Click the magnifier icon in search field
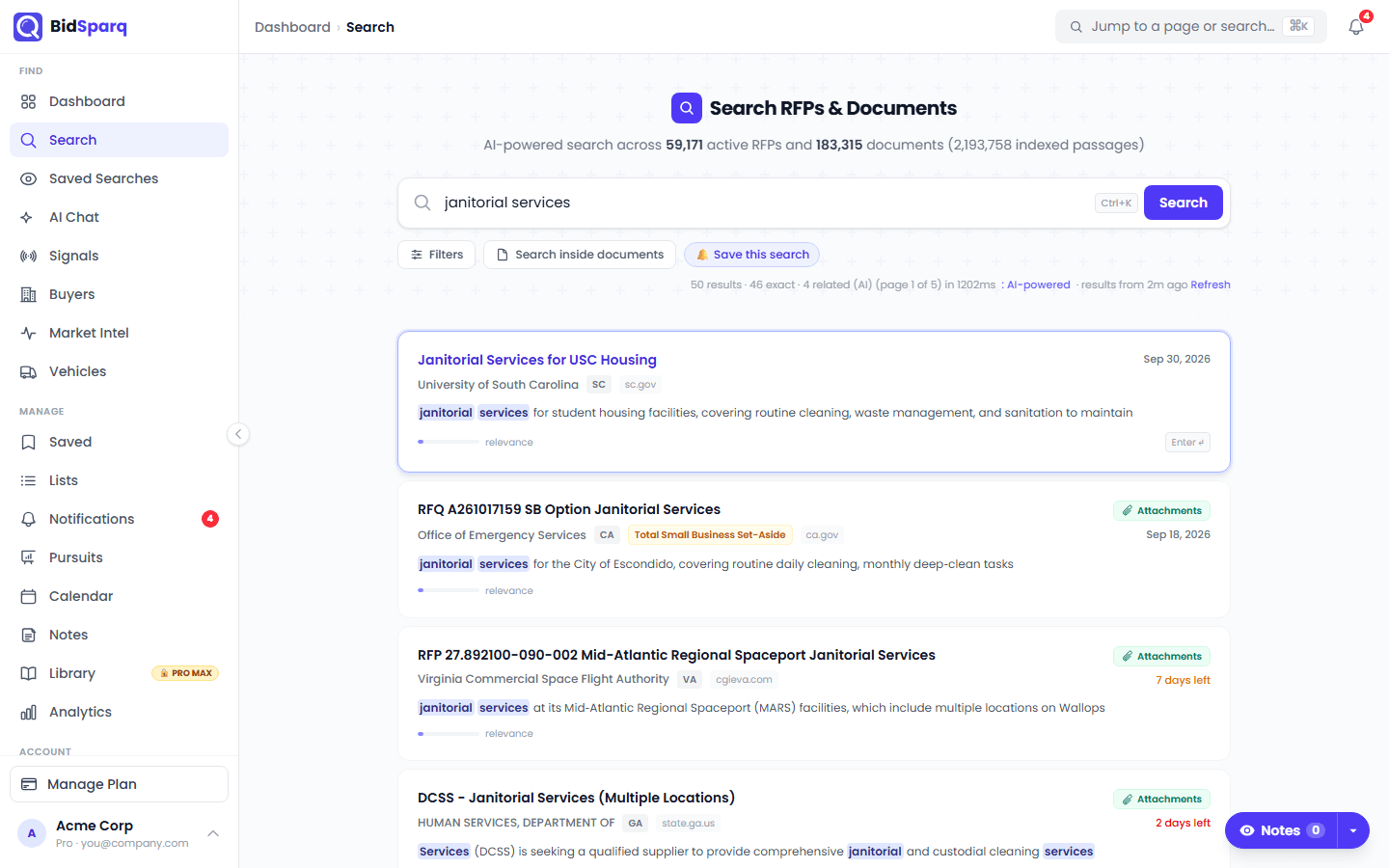This screenshot has width=1389, height=868. coord(422,203)
